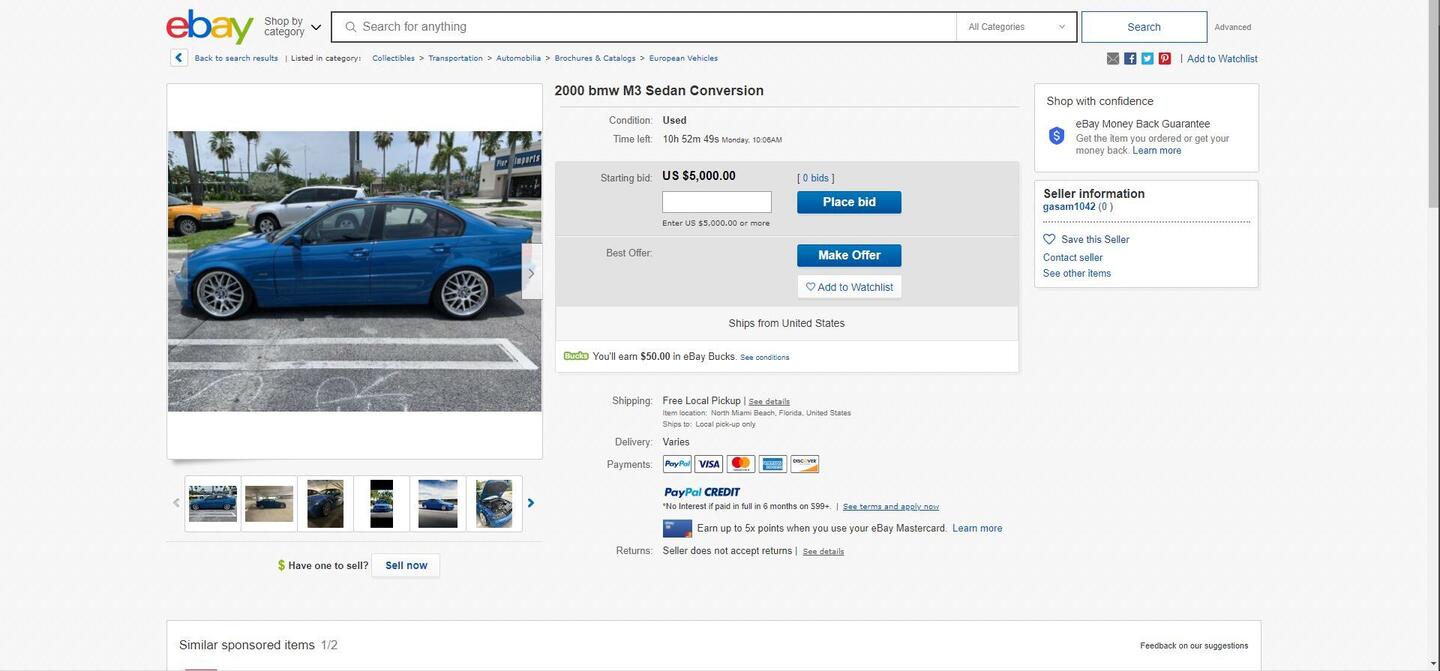Click the main blue BMW photo
The width and height of the screenshot is (1440, 671).
pos(354,271)
